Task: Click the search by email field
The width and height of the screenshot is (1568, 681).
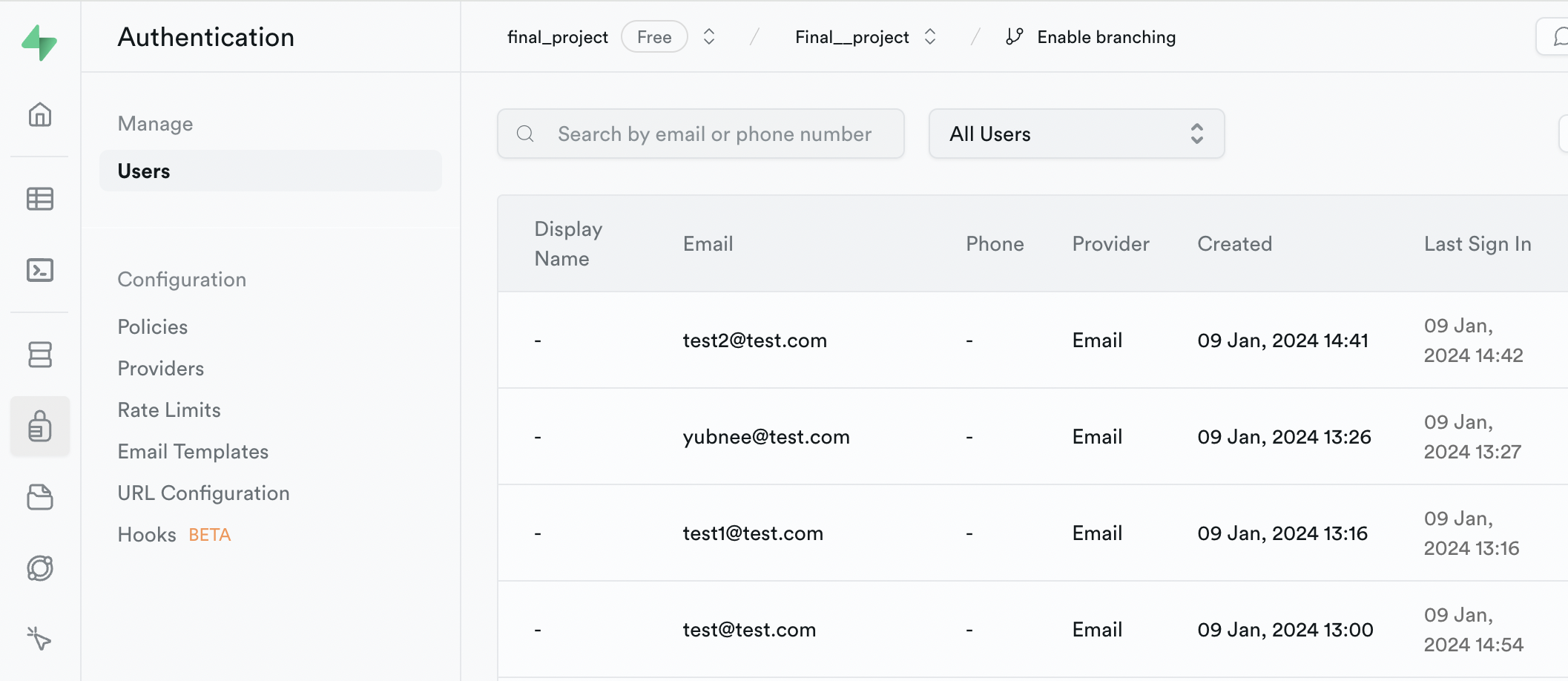Action: point(714,134)
